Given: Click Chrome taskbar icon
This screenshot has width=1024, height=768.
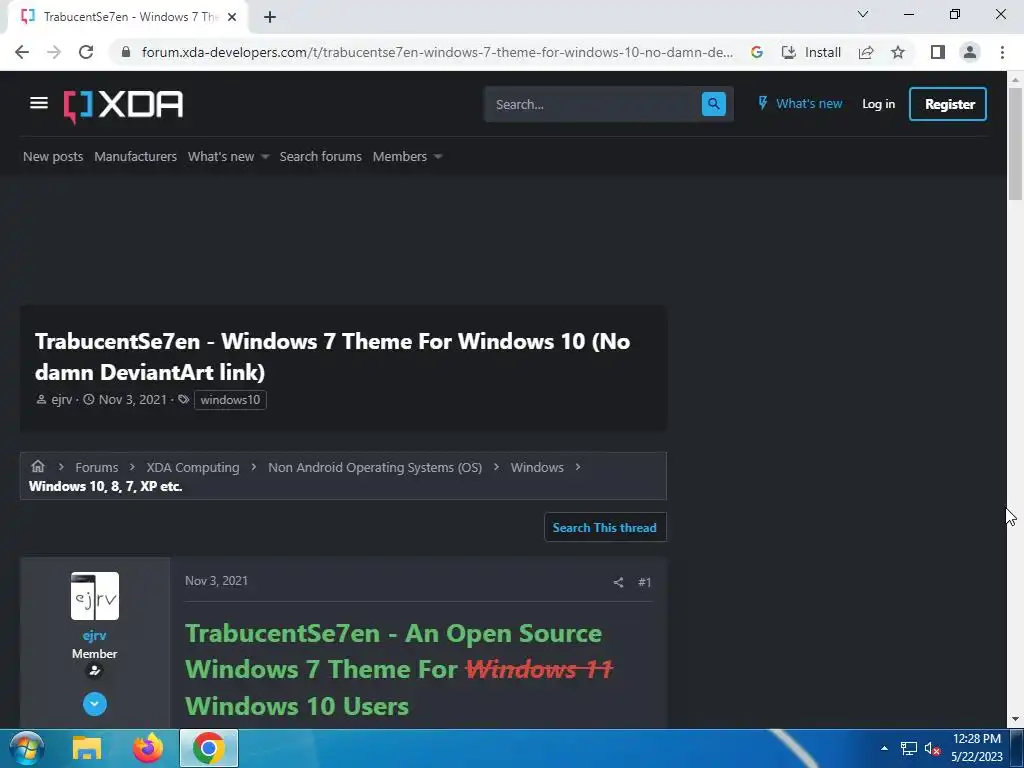Looking at the screenshot, I should coord(209,748).
